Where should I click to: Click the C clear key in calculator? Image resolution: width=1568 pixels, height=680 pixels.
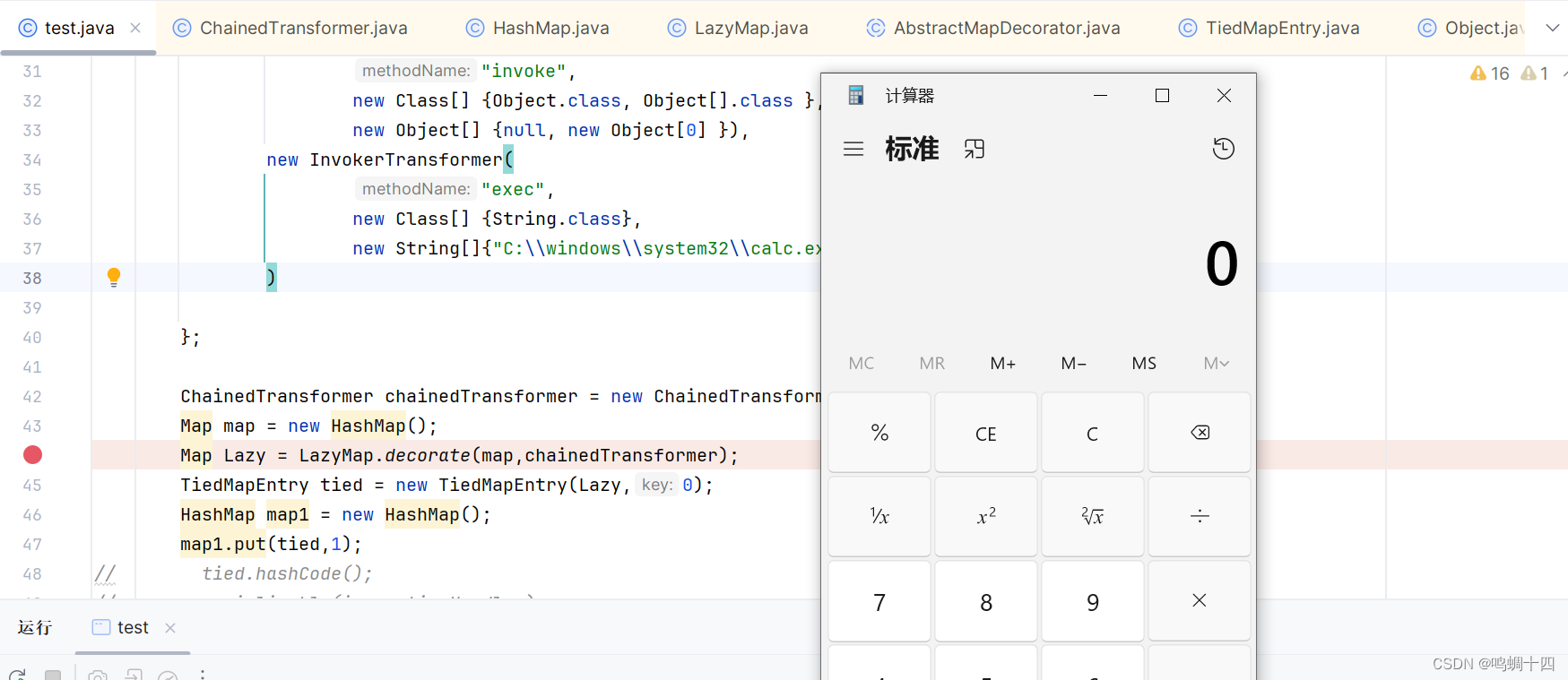click(x=1093, y=433)
